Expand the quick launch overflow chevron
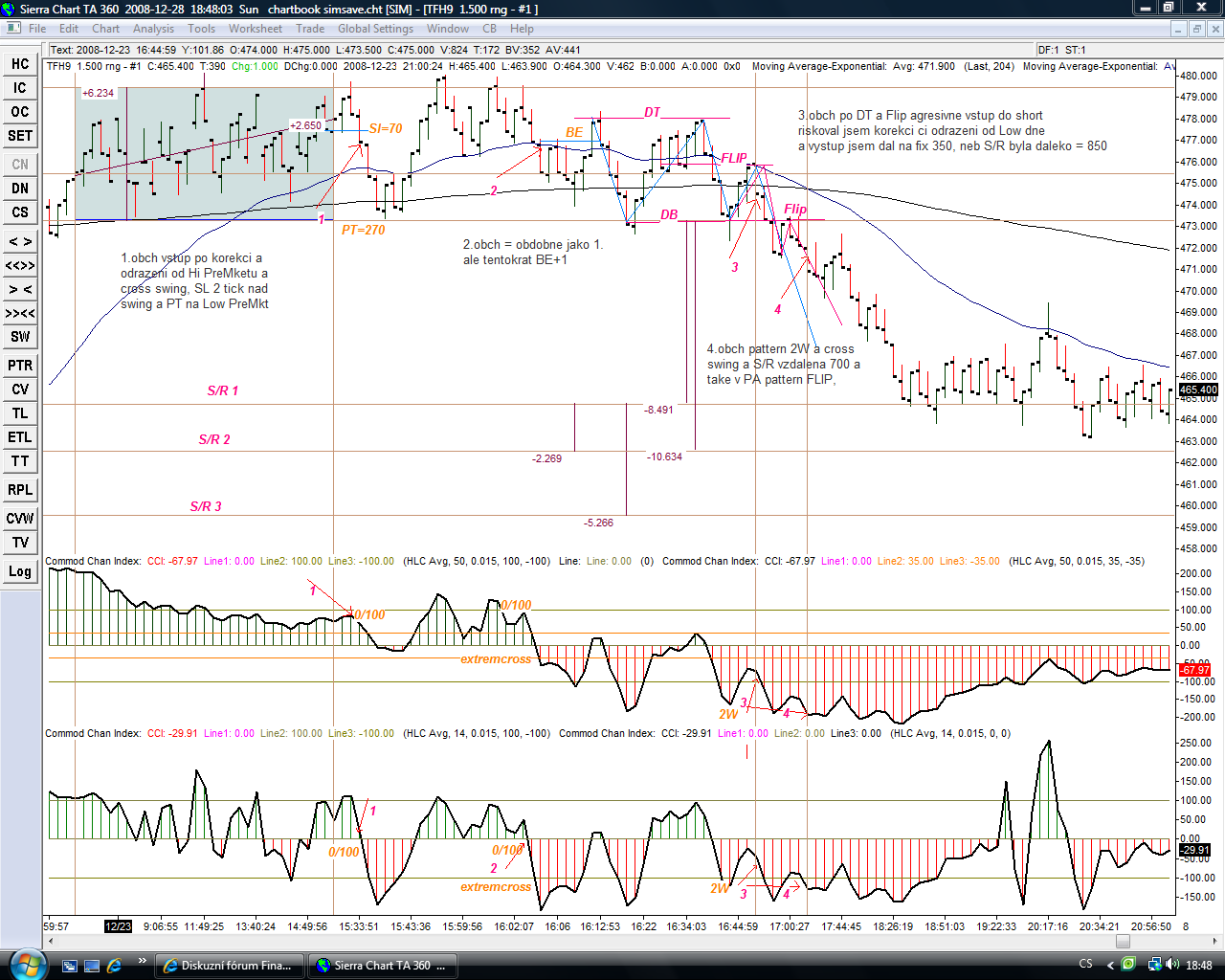Image resolution: width=1225 pixels, height=980 pixels. coord(143,961)
